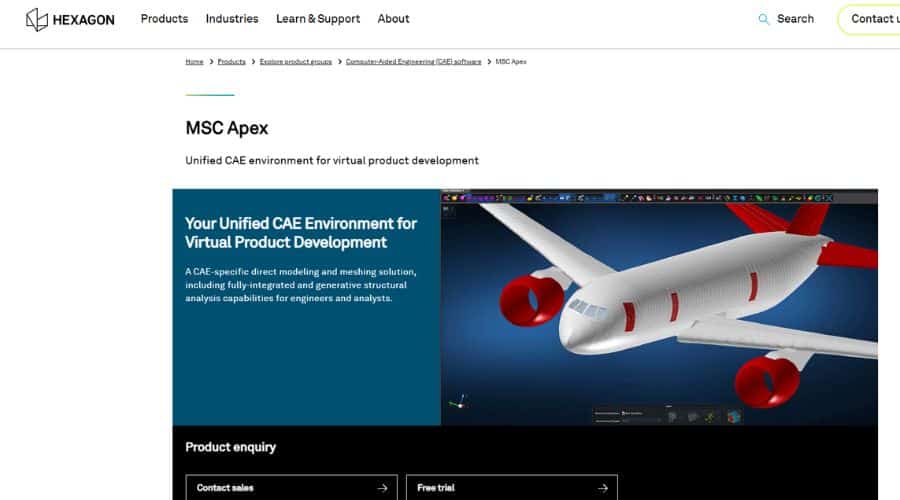
Task: Click the Free trial button
Action: coord(512,487)
